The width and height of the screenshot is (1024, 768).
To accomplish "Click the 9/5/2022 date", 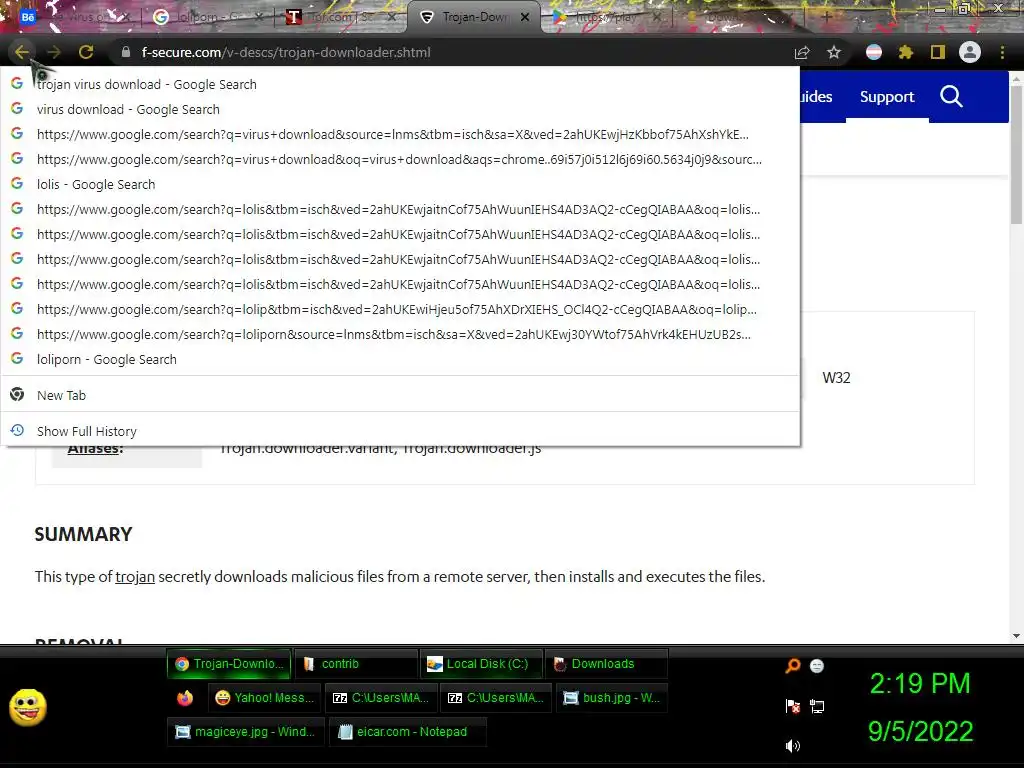I will click(x=920, y=731).
